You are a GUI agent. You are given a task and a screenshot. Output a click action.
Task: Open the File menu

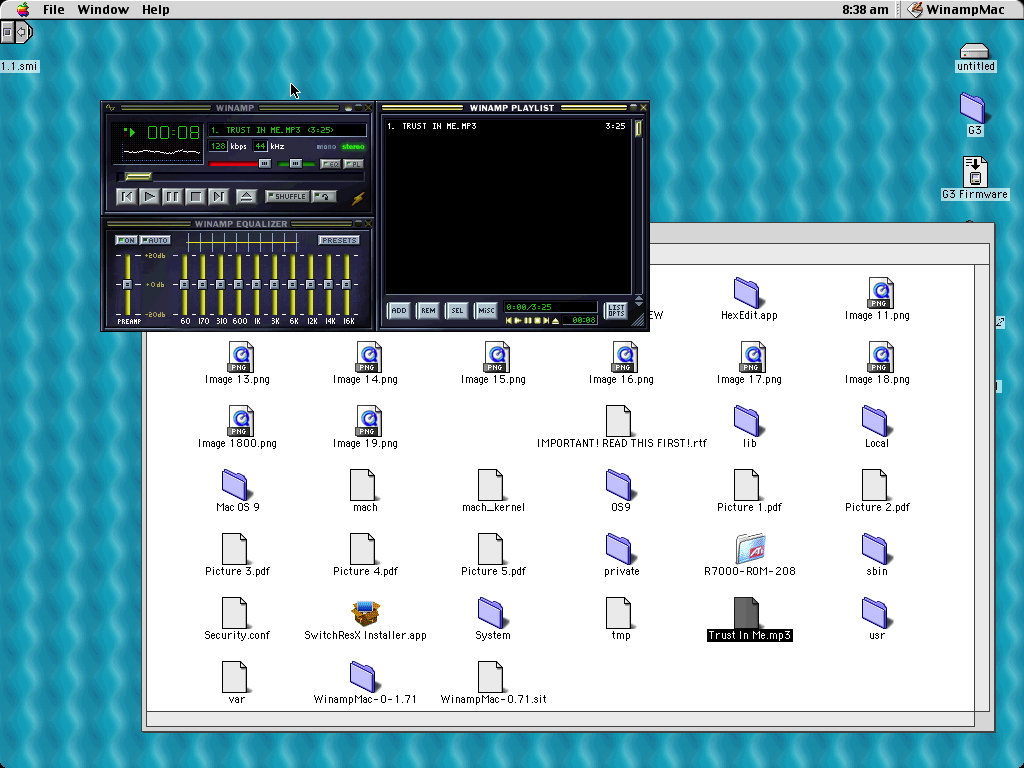pyautogui.click(x=54, y=9)
